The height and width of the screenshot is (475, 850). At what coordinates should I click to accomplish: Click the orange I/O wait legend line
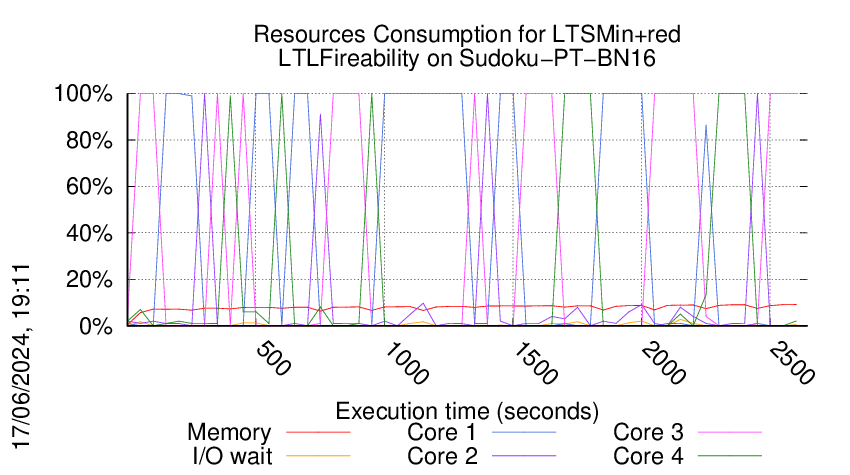pos(318,456)
